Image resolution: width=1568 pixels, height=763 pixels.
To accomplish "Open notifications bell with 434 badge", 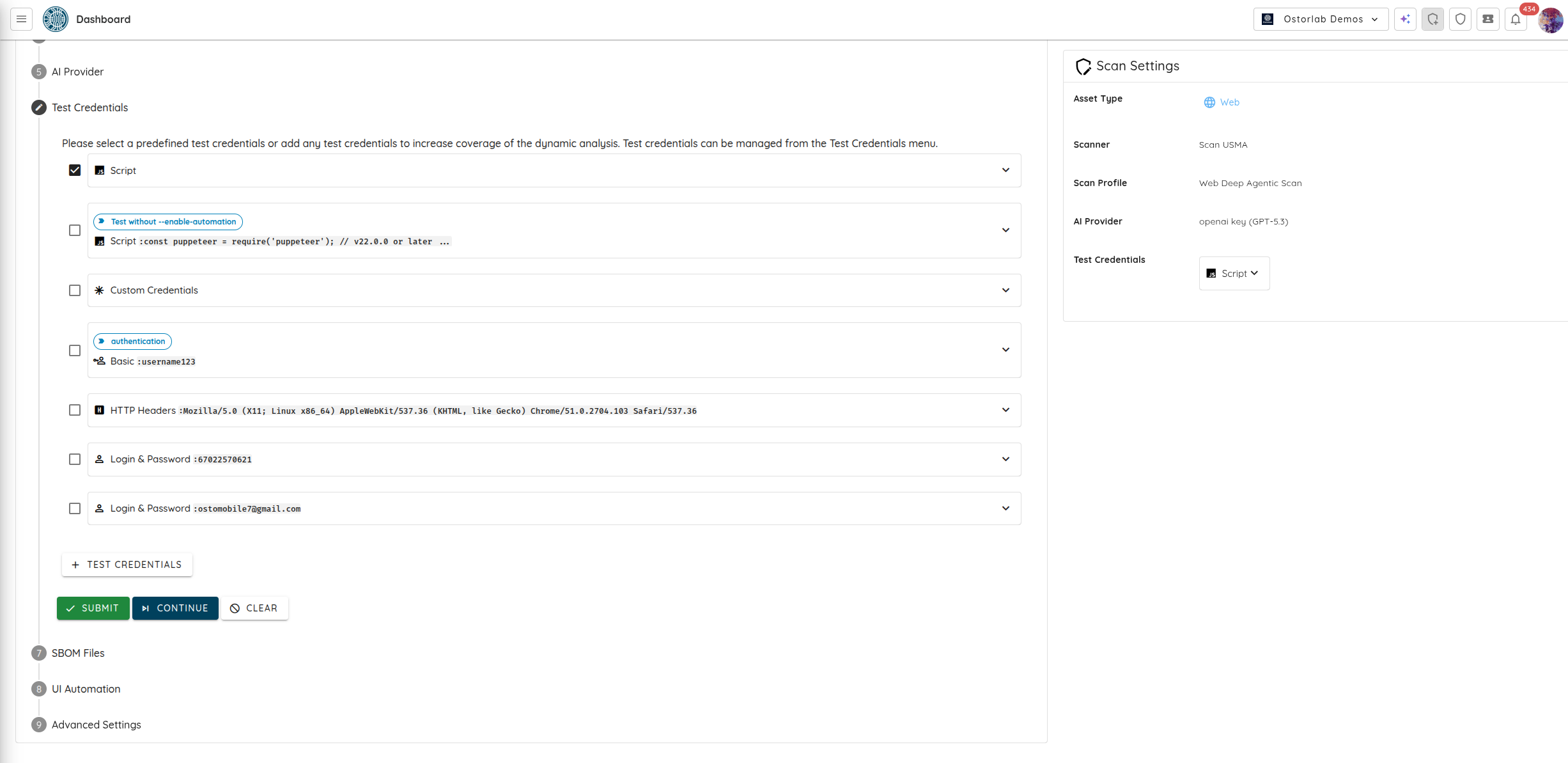I will click(x=1516, y=19).
